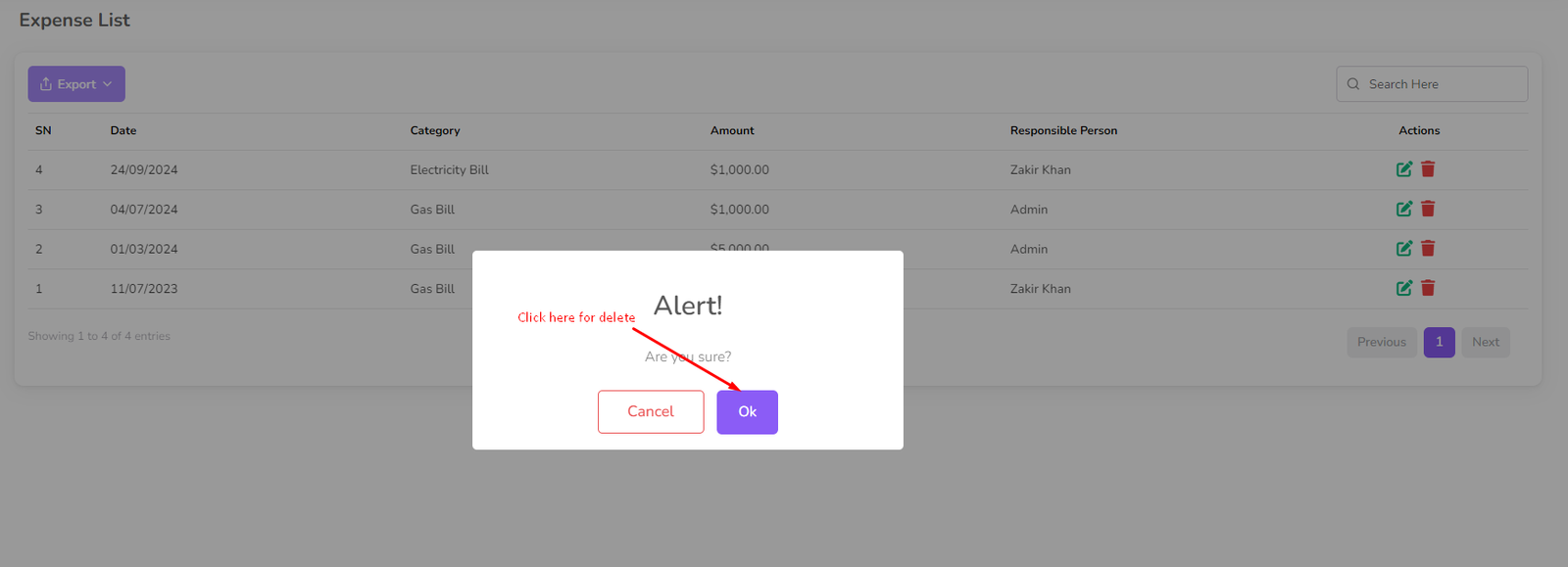Delete the 04/07/2024 Gas Bill expense
The image size is (1568, 567).
tap(1428, 209)
